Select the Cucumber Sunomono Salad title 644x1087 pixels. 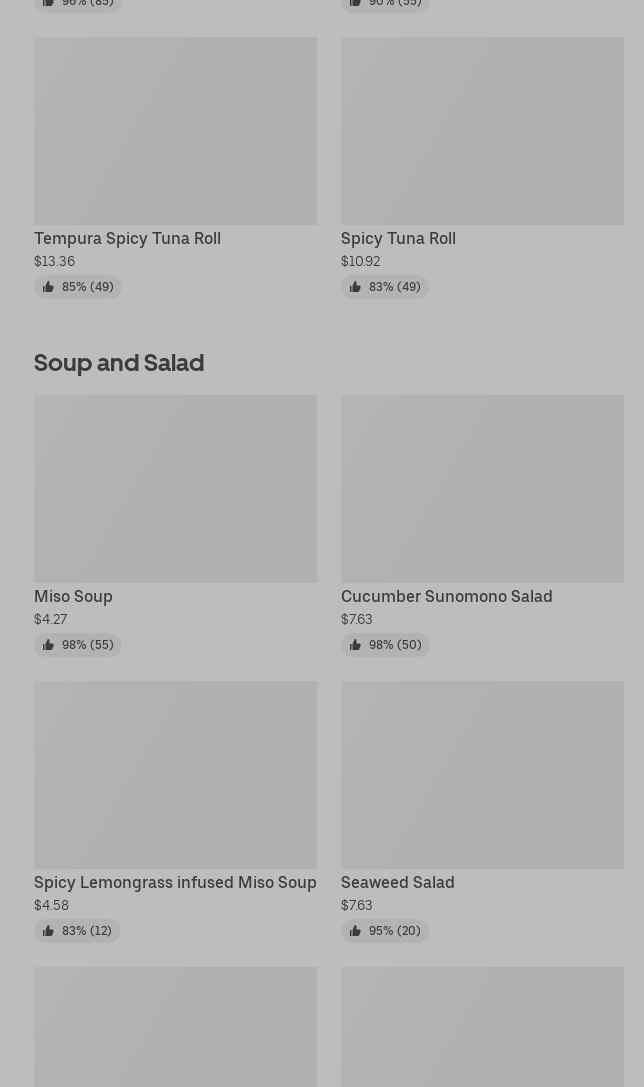(446, 597)
